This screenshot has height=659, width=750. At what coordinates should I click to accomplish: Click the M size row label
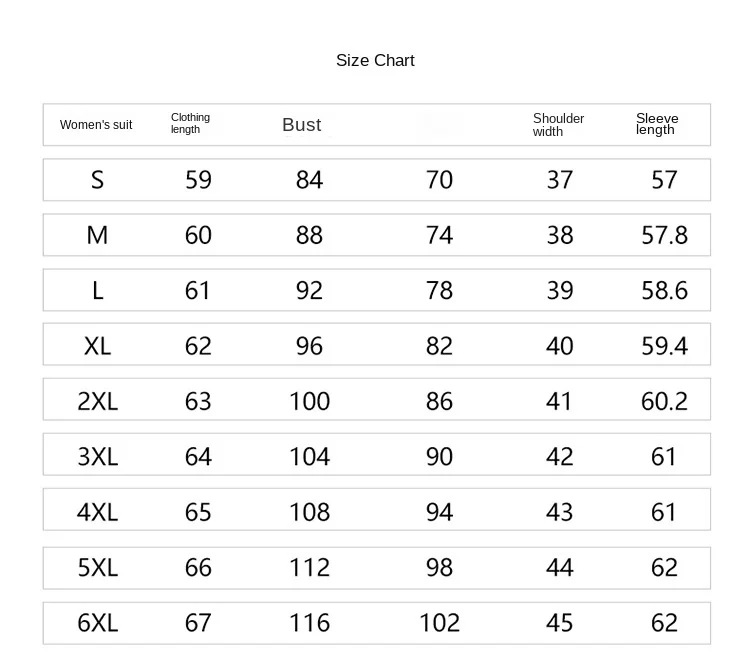97,235
